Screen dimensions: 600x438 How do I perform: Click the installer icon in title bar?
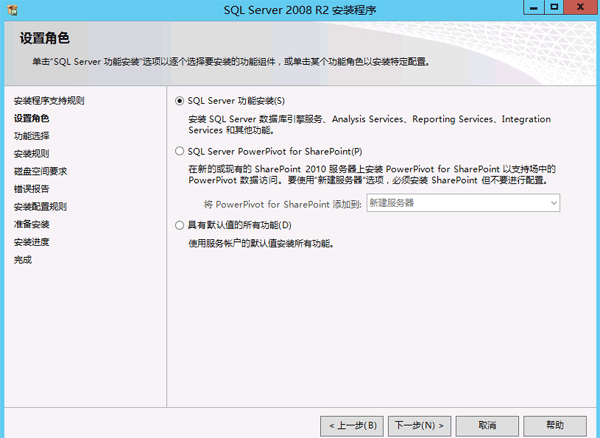[13, 10]
